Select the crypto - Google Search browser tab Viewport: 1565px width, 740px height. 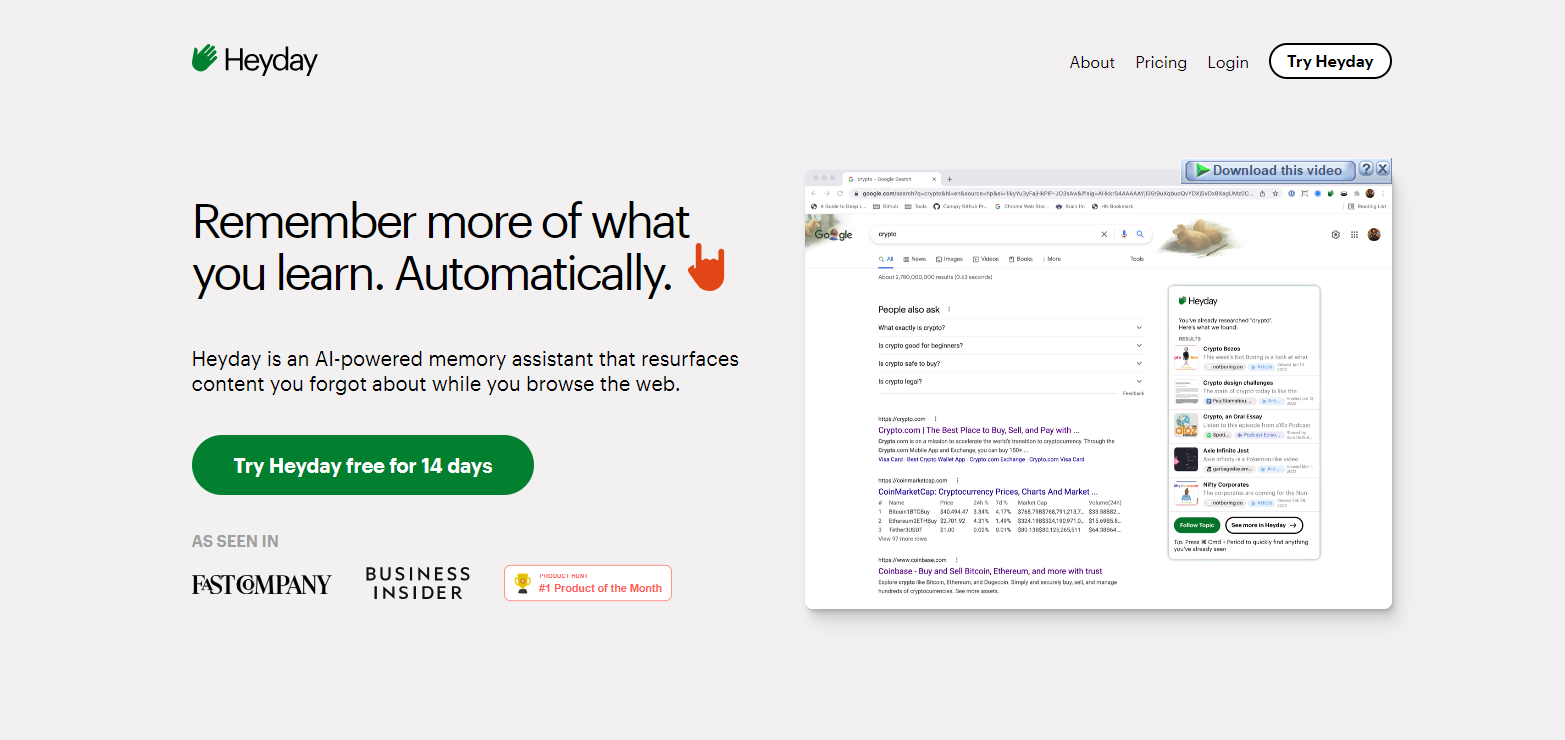(892, 179)
